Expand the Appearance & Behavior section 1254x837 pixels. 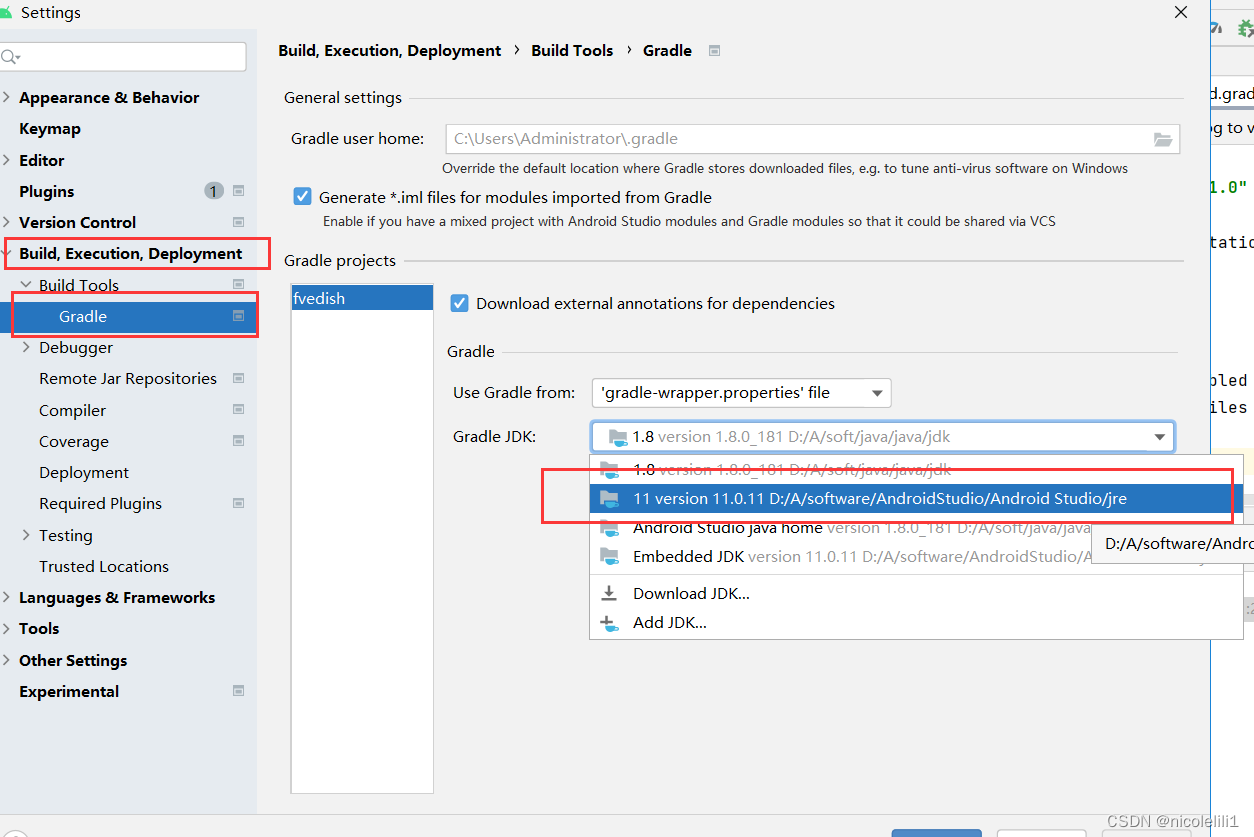pyautogui.click(x=8, y=97)
